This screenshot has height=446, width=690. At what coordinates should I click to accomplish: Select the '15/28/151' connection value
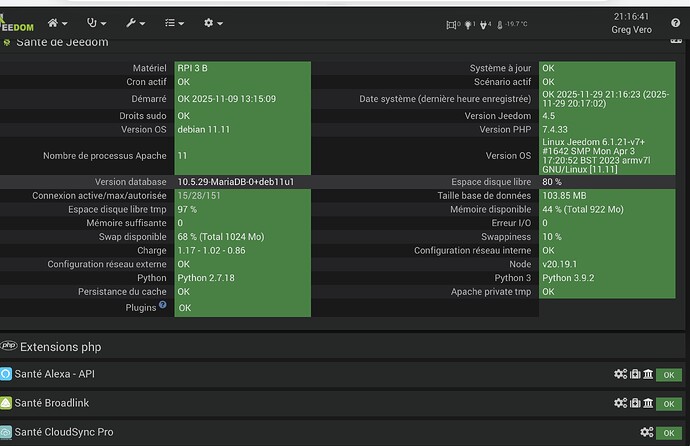point(199,196)
